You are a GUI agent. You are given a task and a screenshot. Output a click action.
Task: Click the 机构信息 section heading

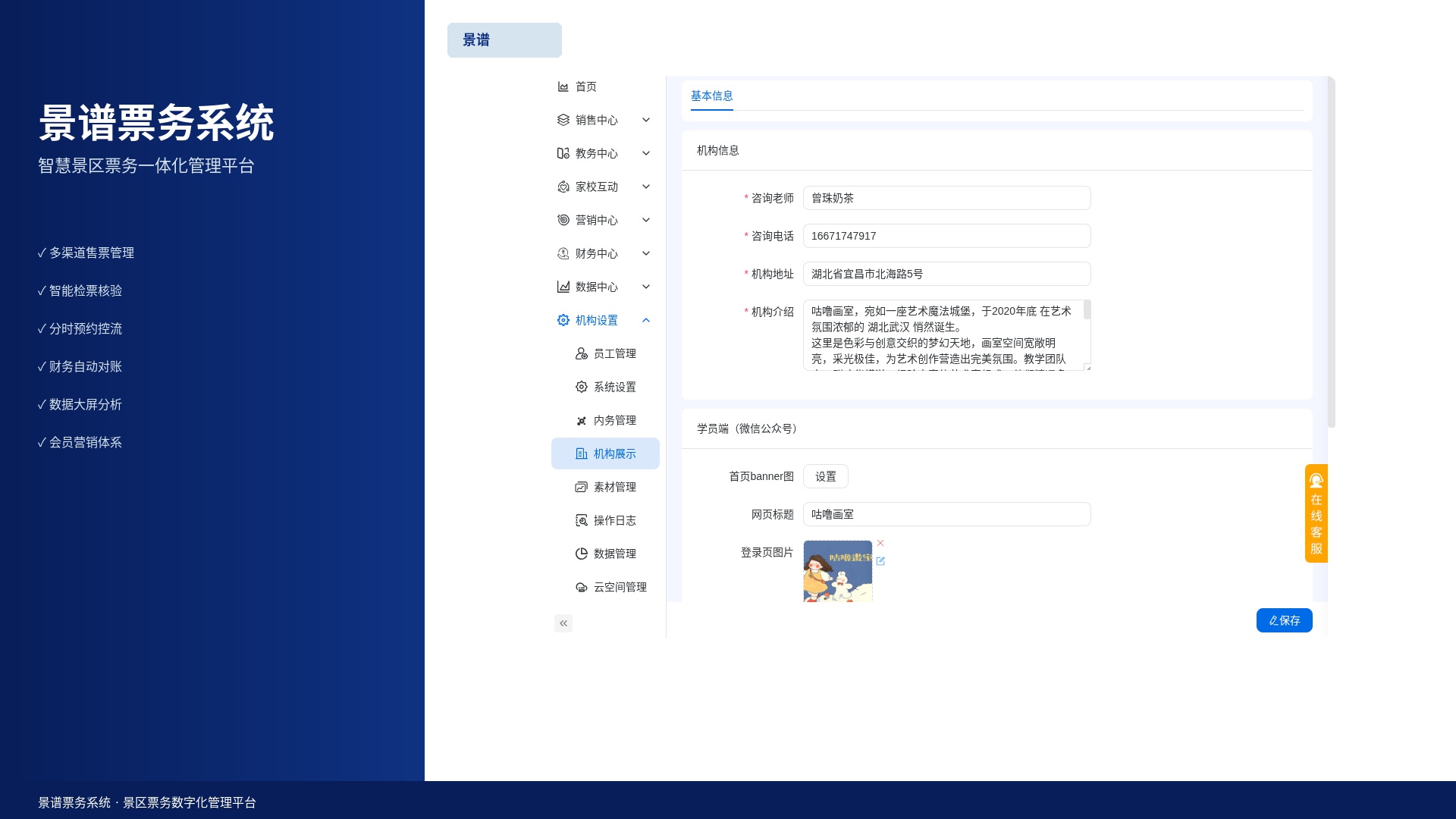click(718, 150)
